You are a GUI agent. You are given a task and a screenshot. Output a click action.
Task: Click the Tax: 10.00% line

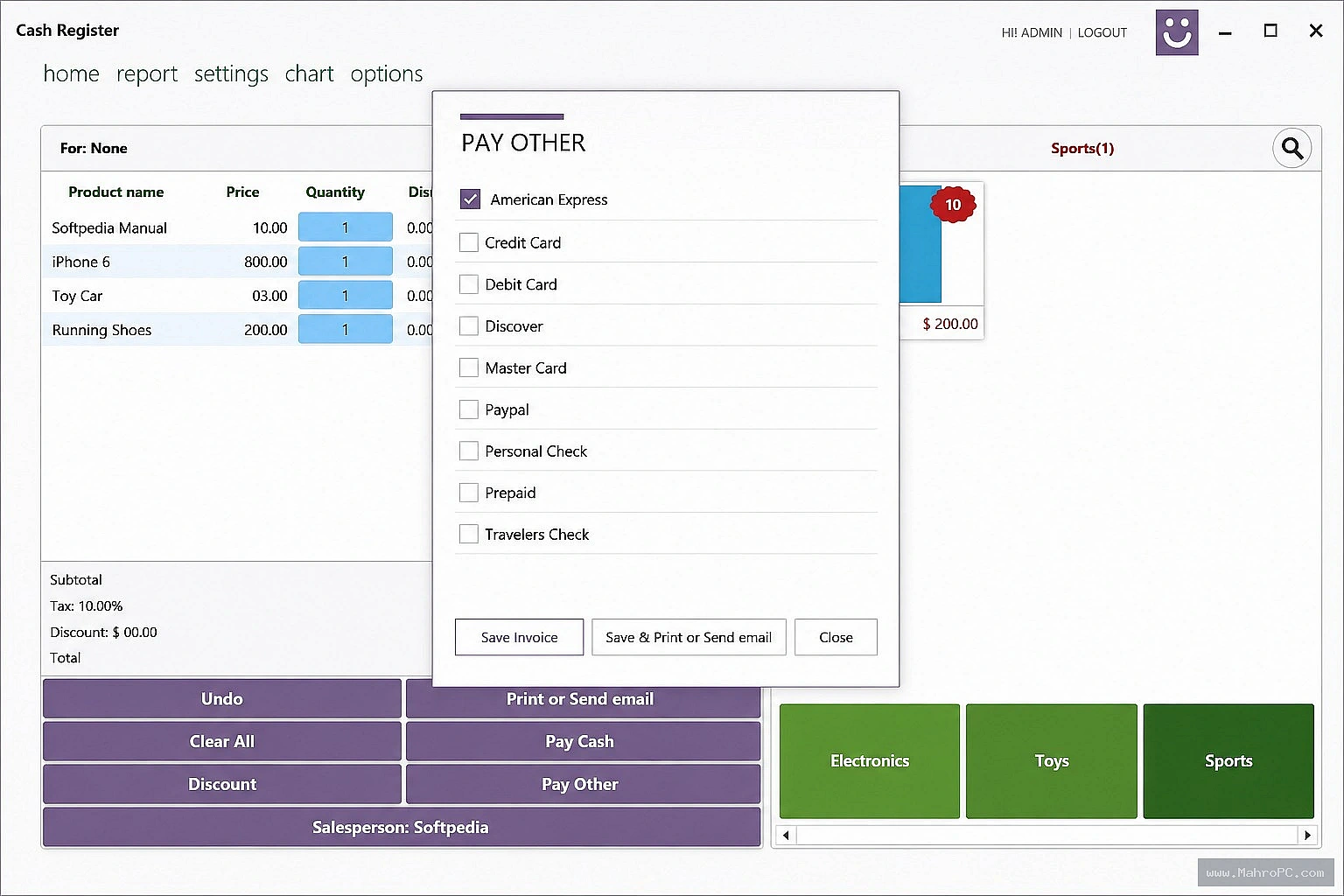[86, 605]
